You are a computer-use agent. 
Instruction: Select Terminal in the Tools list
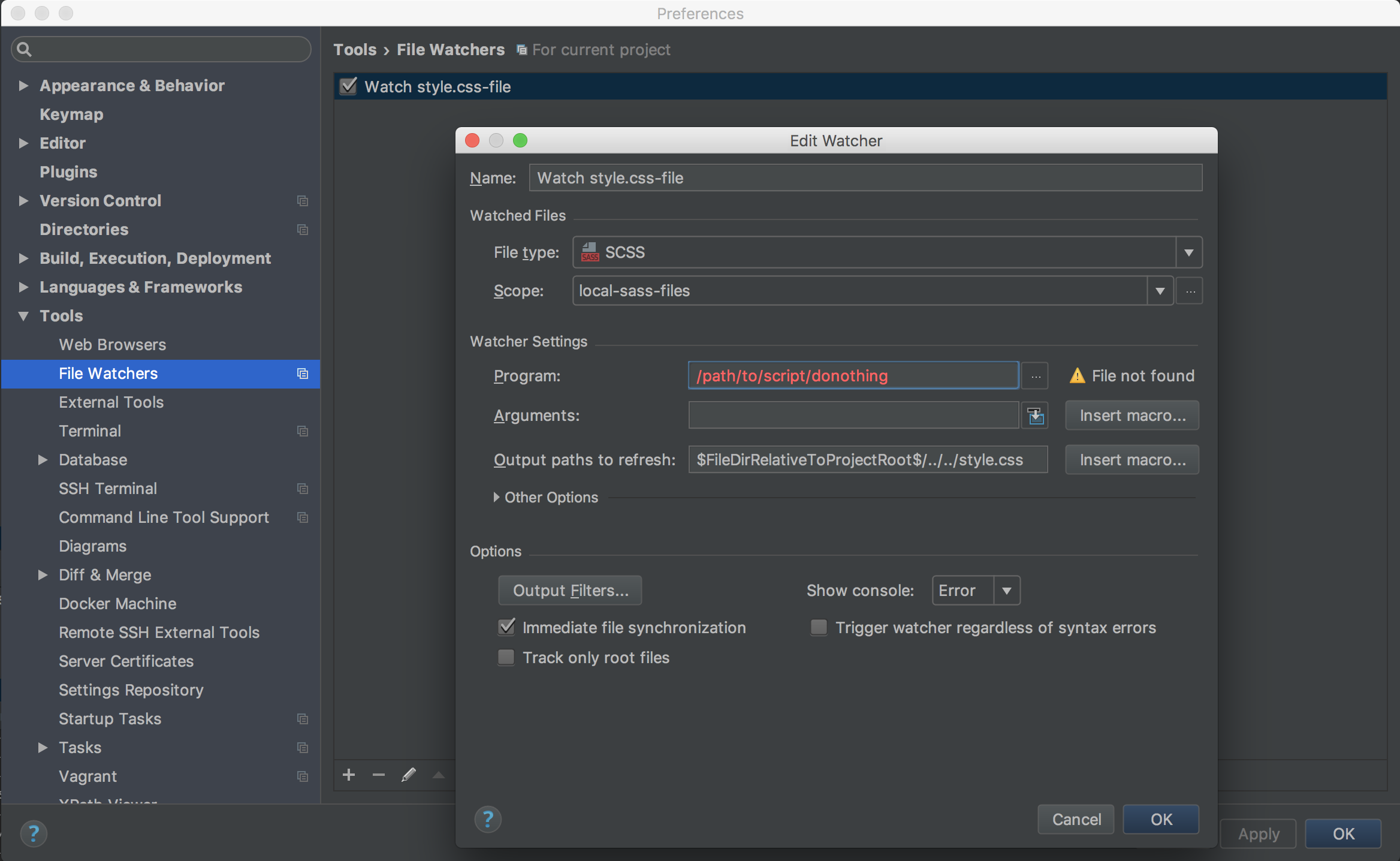[x=90, y=431]
